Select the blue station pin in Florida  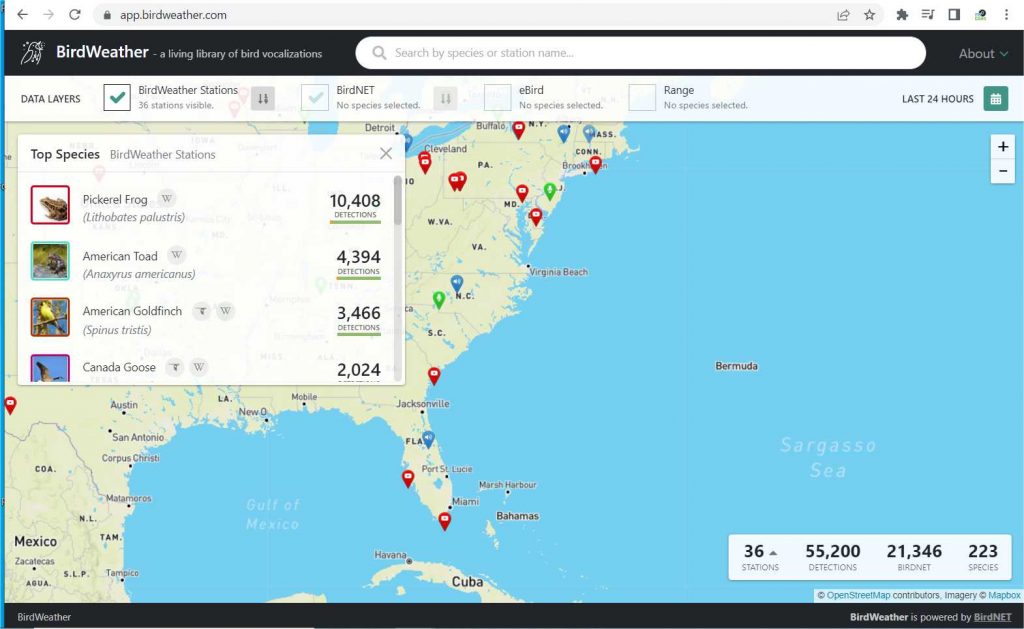pos(428,438)
